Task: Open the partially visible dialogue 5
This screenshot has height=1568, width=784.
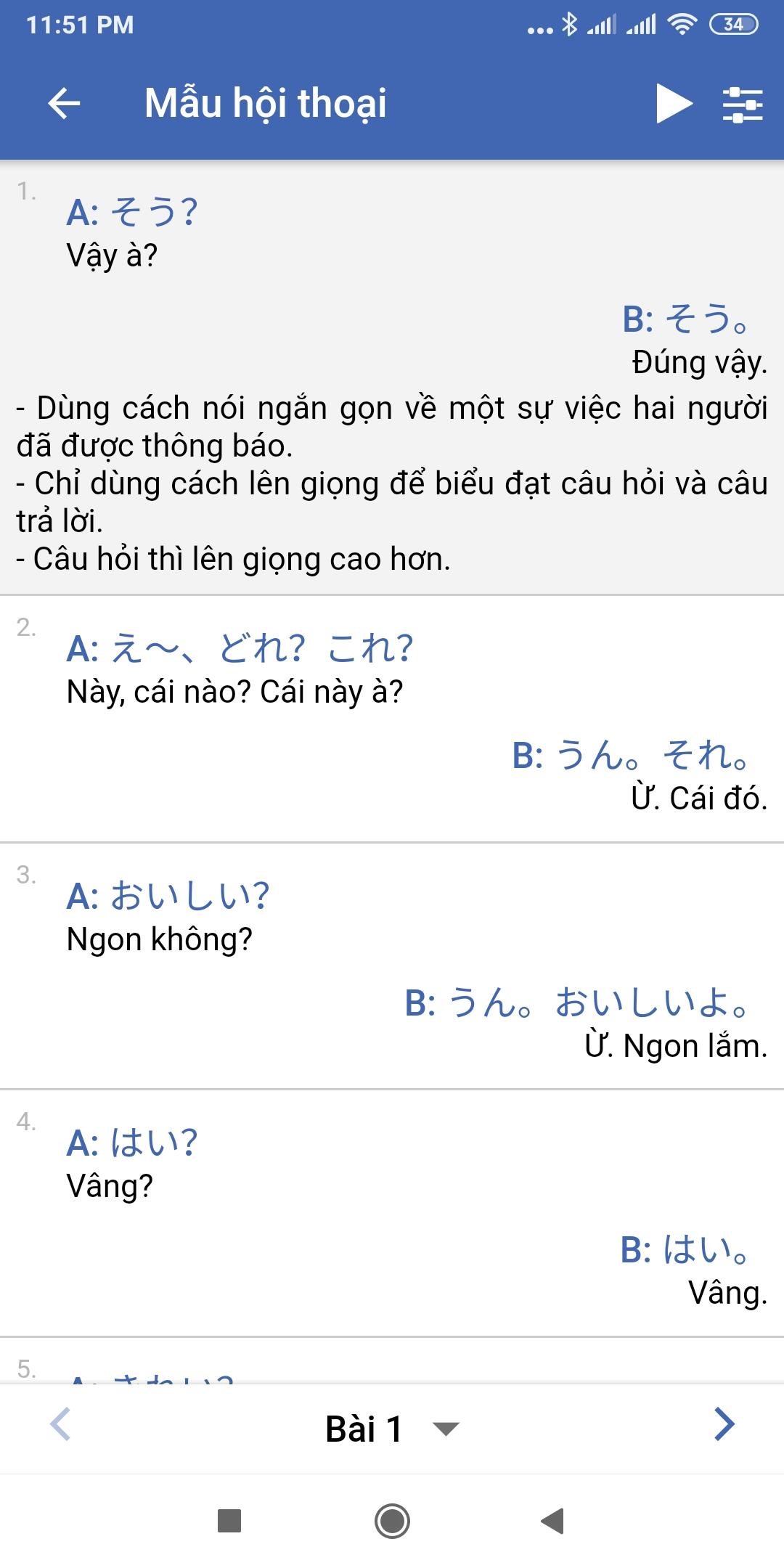Action: [392, 1361]
